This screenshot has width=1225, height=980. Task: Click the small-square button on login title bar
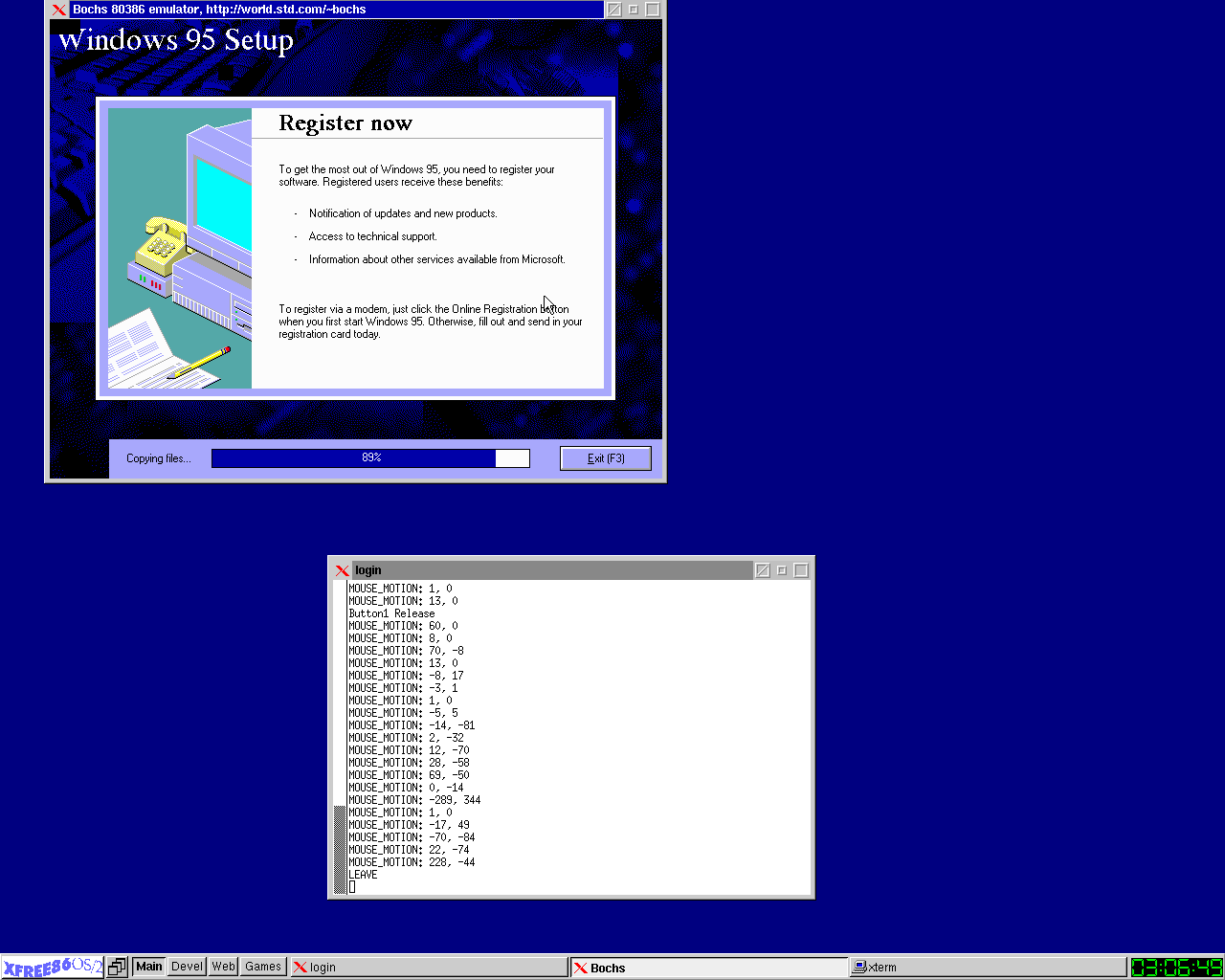pyautogui.click(x=782, y=570)
